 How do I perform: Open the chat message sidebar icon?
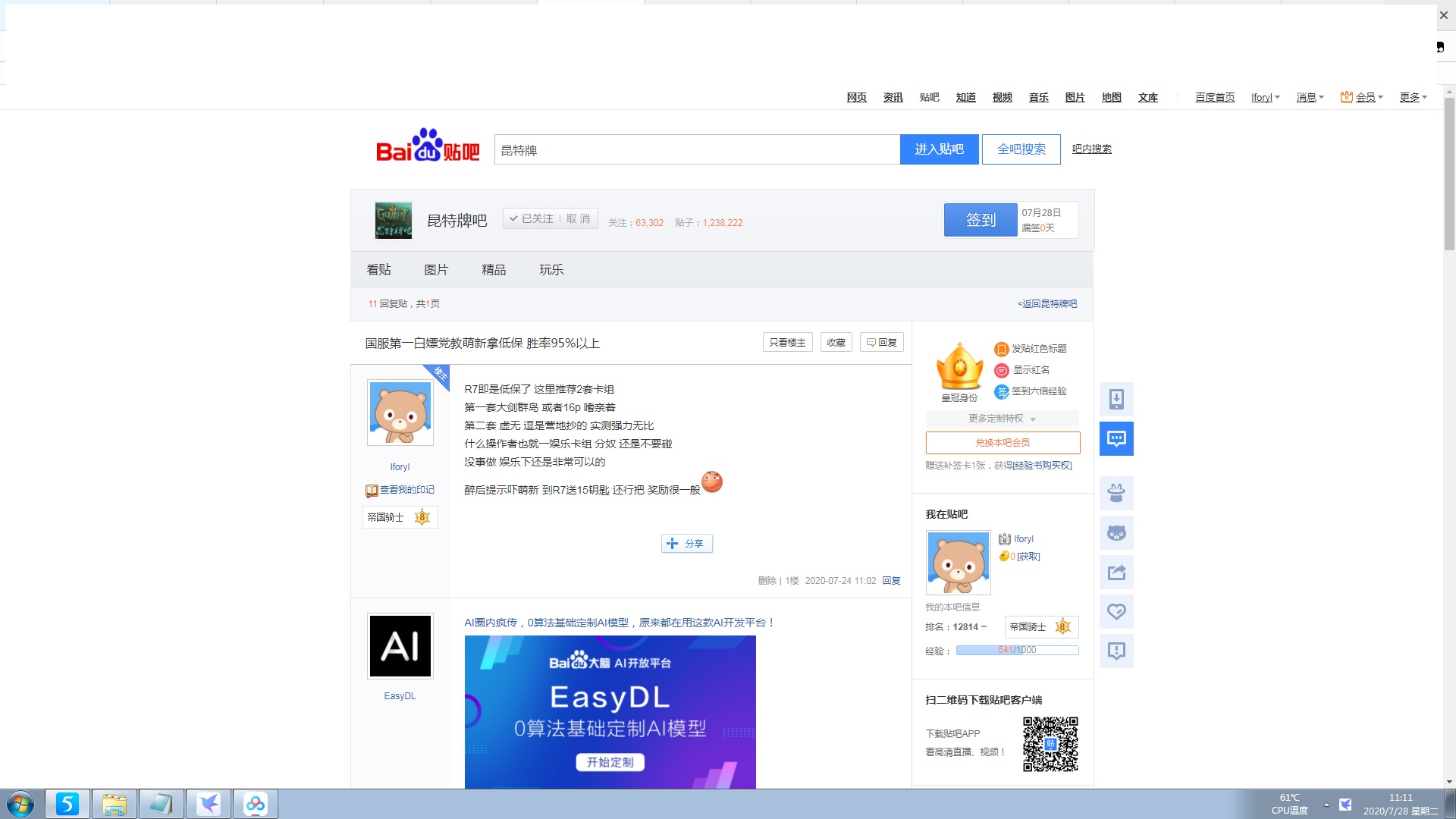(1116, 438)
